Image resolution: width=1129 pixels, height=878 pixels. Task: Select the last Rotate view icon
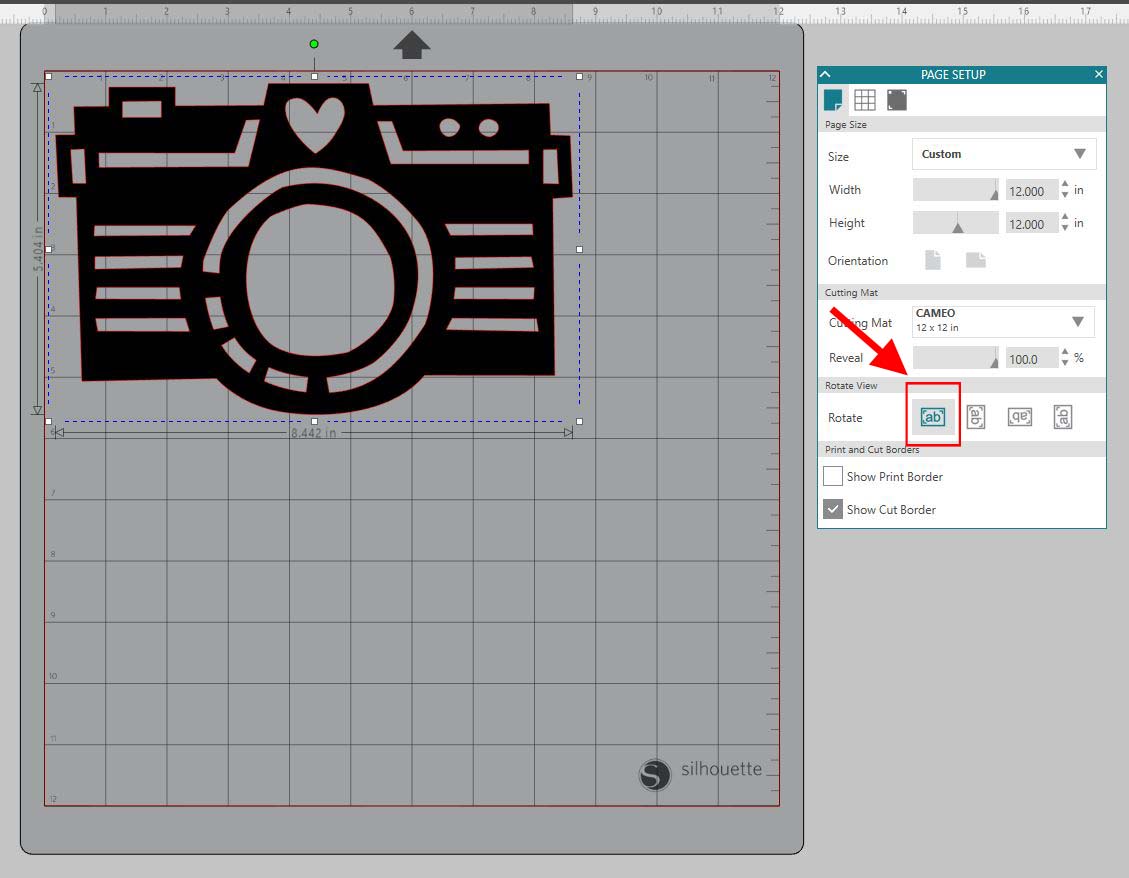click(1063, 417)
